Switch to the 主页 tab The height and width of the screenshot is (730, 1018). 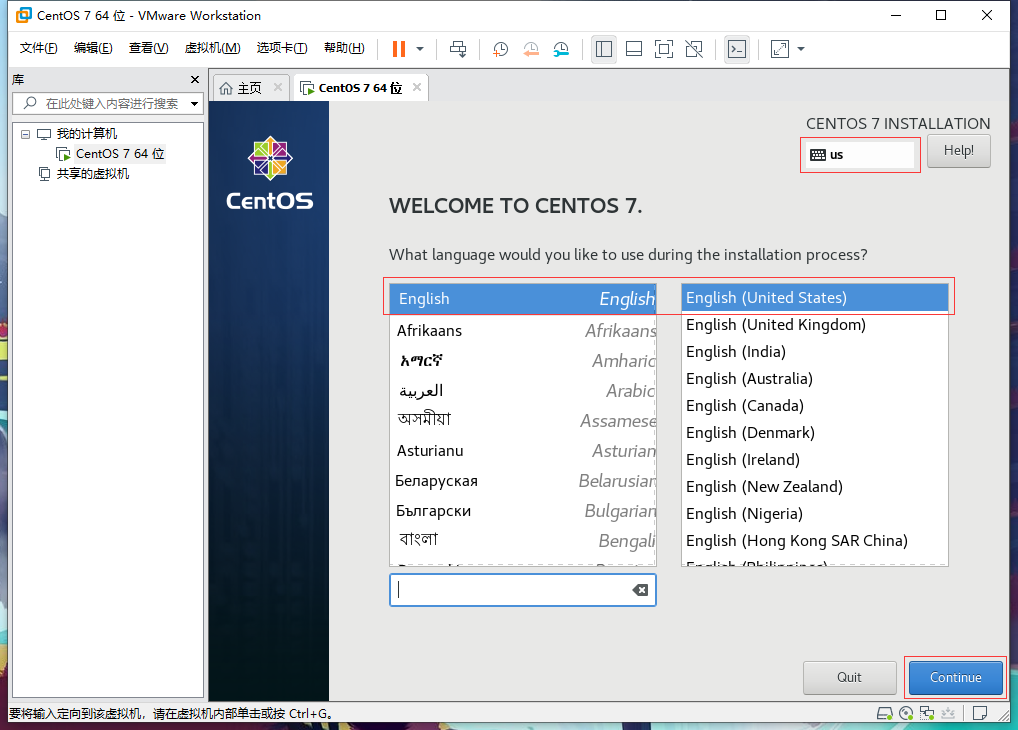241,88
